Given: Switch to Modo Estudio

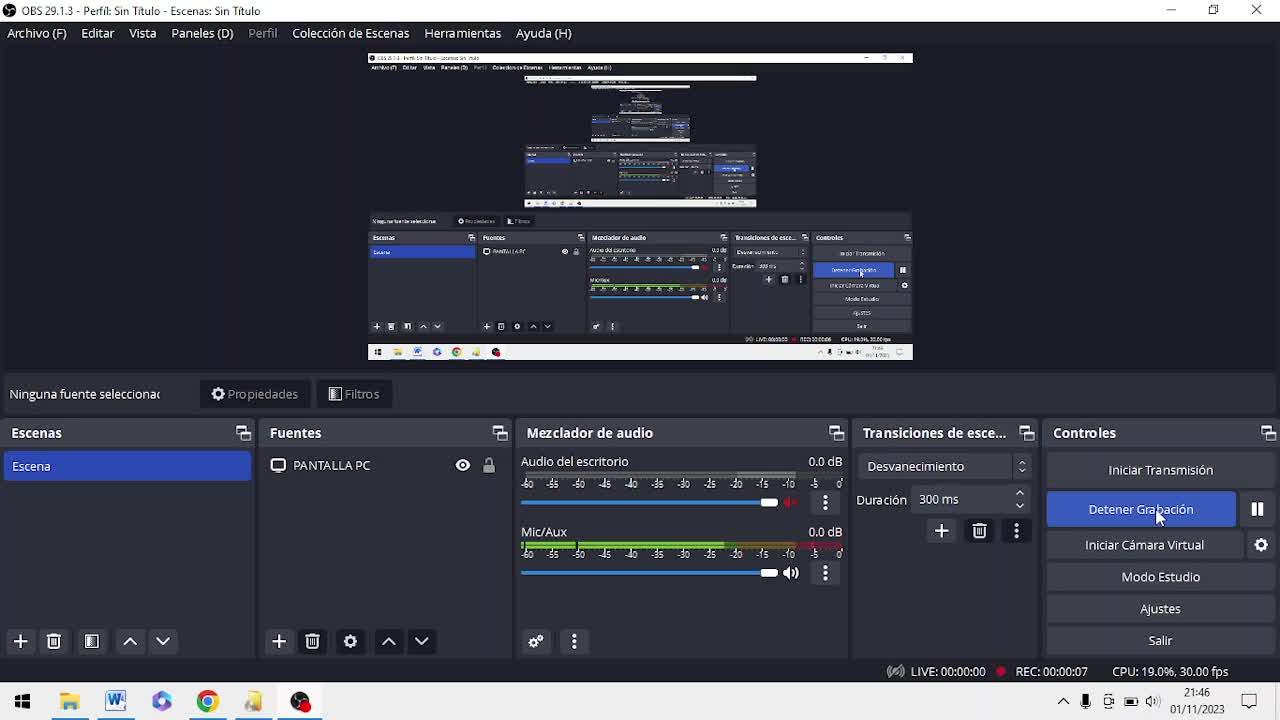Looking at the screenshot, I should 1160,577.
